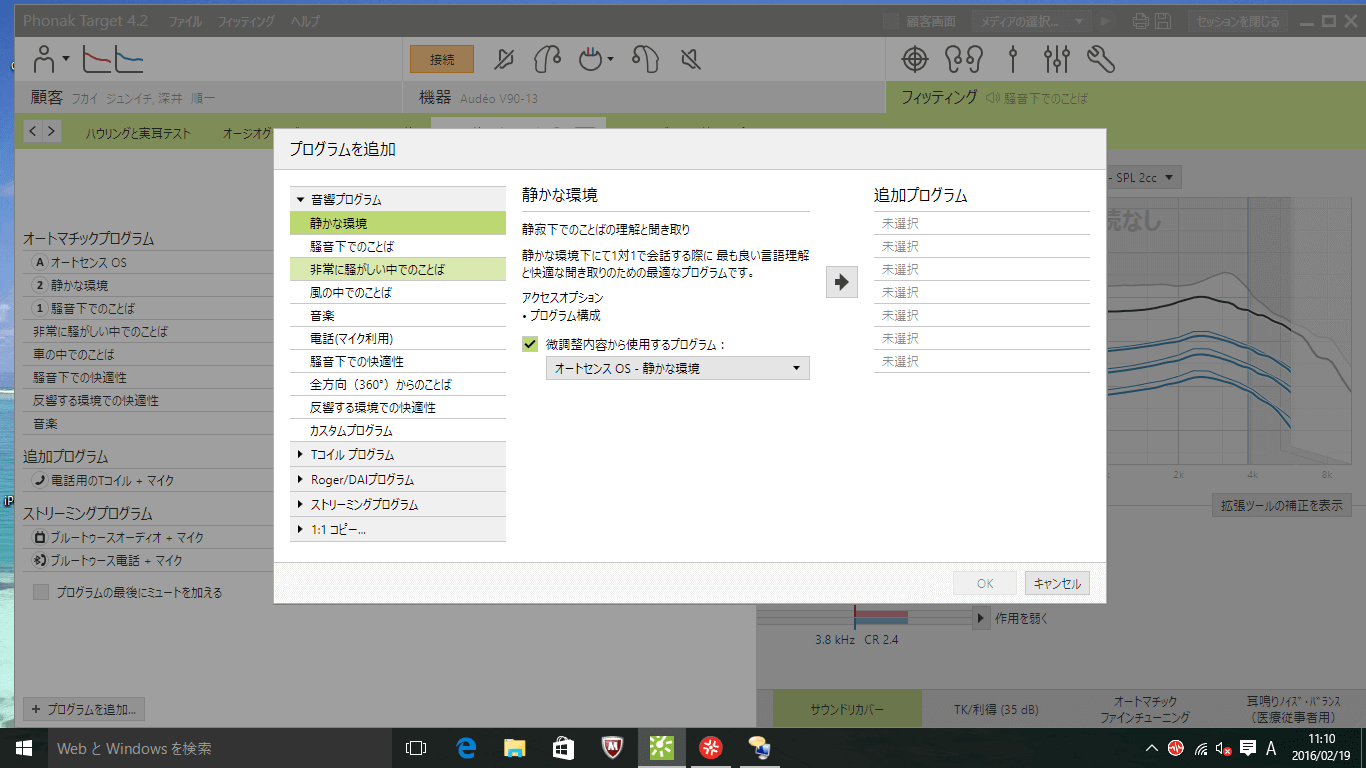Image resolution: width=1366 pixels, height=768 pixels.
Task: Click the セッションを閉じる button
Action: pos(1237,21)
